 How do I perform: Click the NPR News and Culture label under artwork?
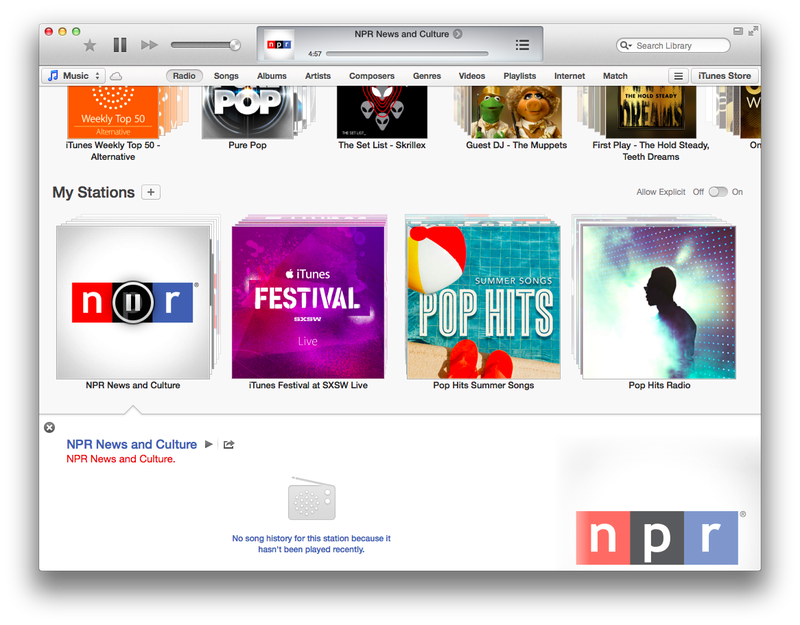133,385
